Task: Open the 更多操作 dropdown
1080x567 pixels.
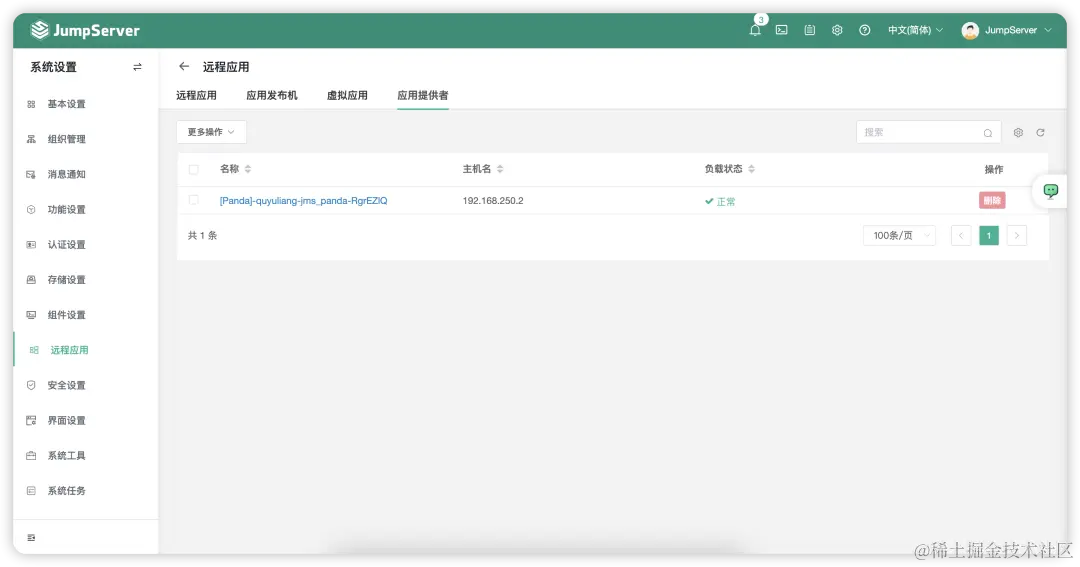Action: coord(211,132)
